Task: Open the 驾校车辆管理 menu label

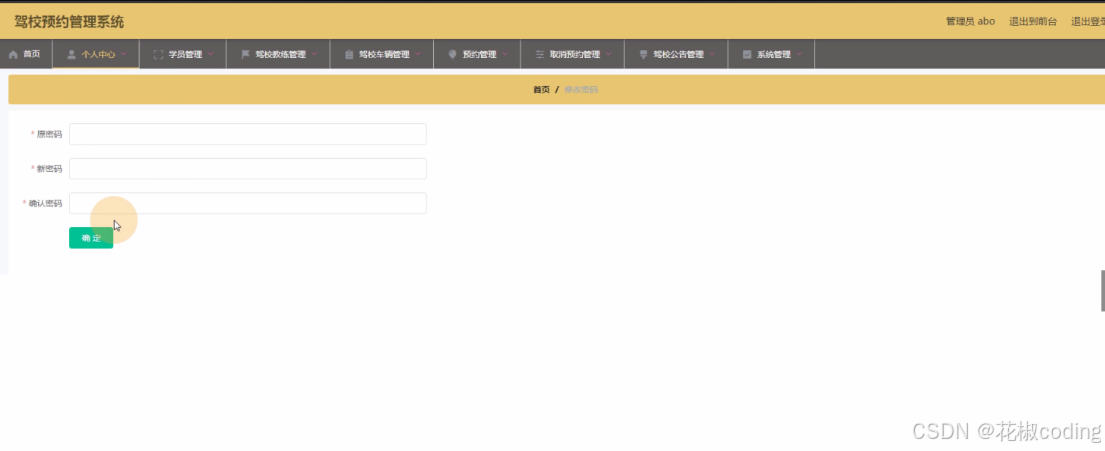Action: tap(384, 54)
